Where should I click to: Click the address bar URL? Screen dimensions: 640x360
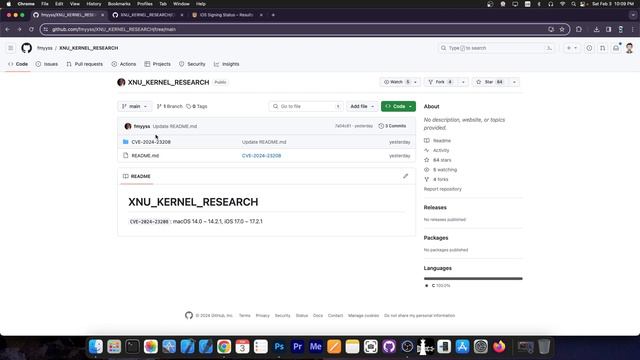[114, 29]
